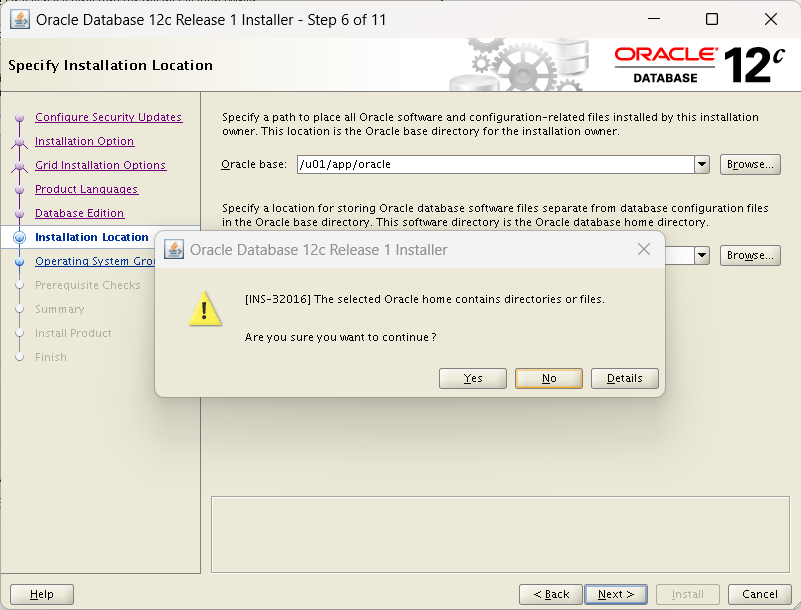Viewport: 801px width, 610px height.
Task: Click the 'Finish' step text
Action: pos(51,357)
